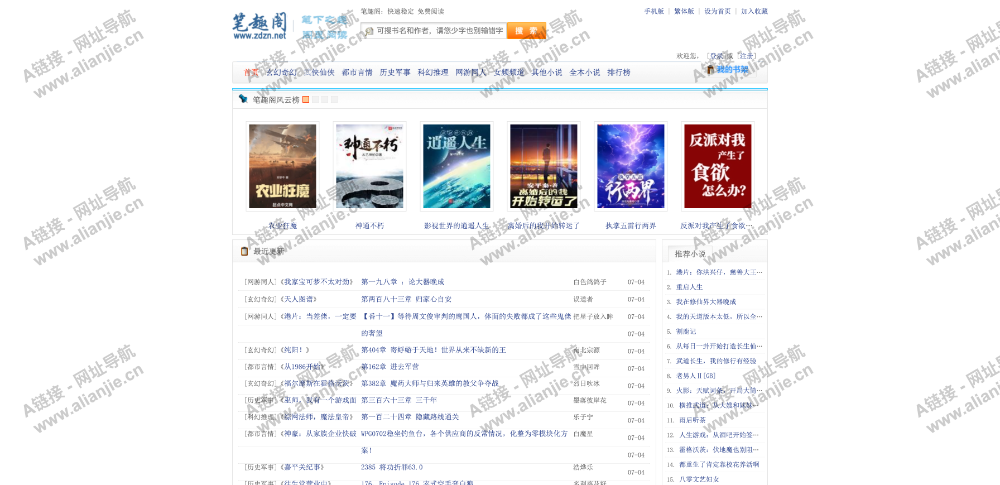Screen dimensions: 1000x485
Task: Click the clipboard icon beside 最近更新
Action: pyautogui.click(x=244, y=251)
